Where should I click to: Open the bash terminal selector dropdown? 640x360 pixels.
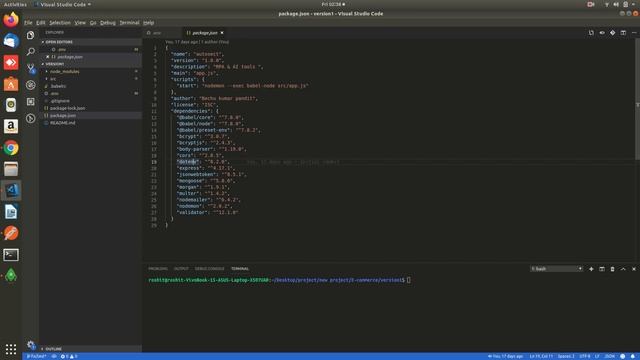556,269
